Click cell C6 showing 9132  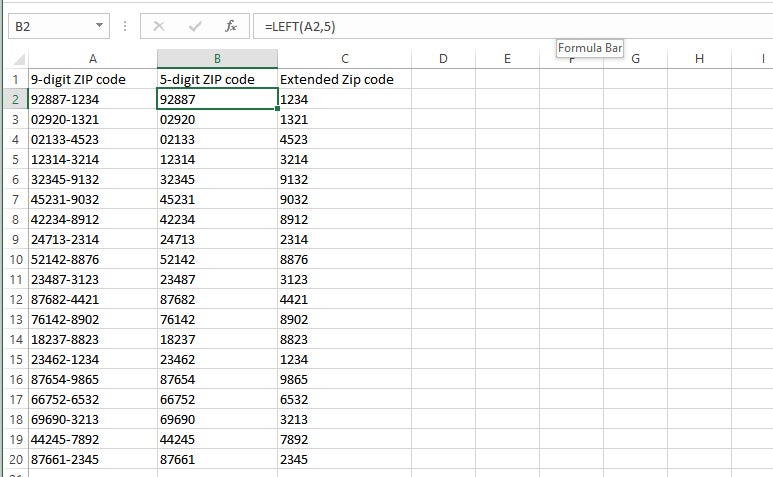coord(345,179)
